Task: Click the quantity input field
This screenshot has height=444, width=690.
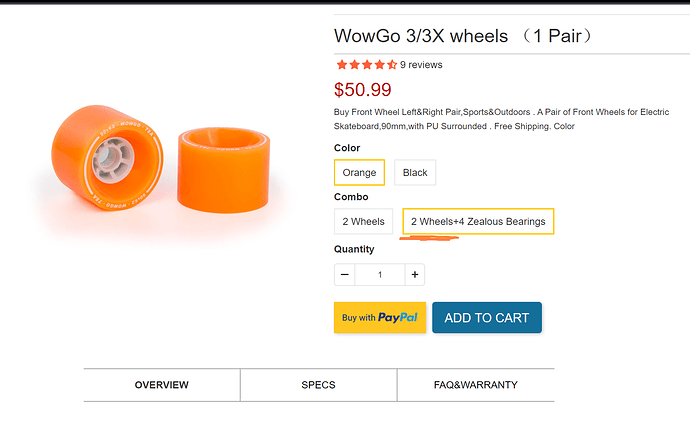Action: (380, 275)
